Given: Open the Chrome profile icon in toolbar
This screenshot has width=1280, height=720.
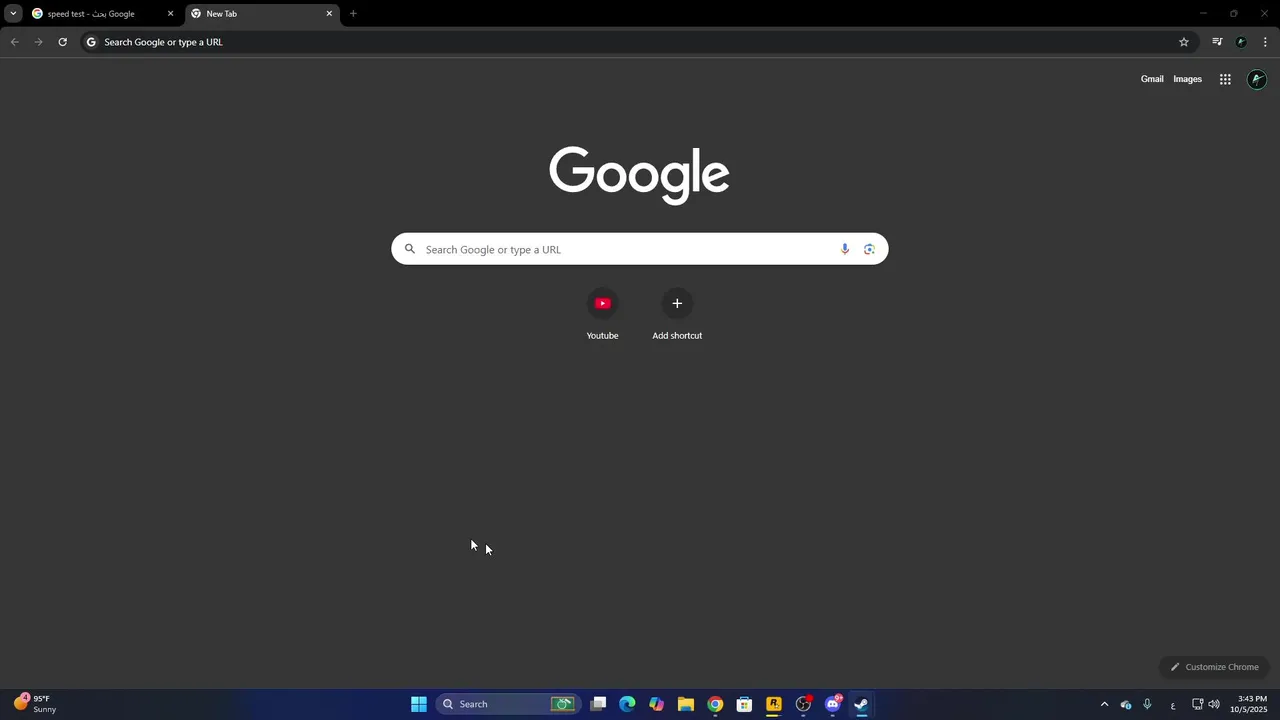Looking at the screenshot, I should (x=1241, y=42).
